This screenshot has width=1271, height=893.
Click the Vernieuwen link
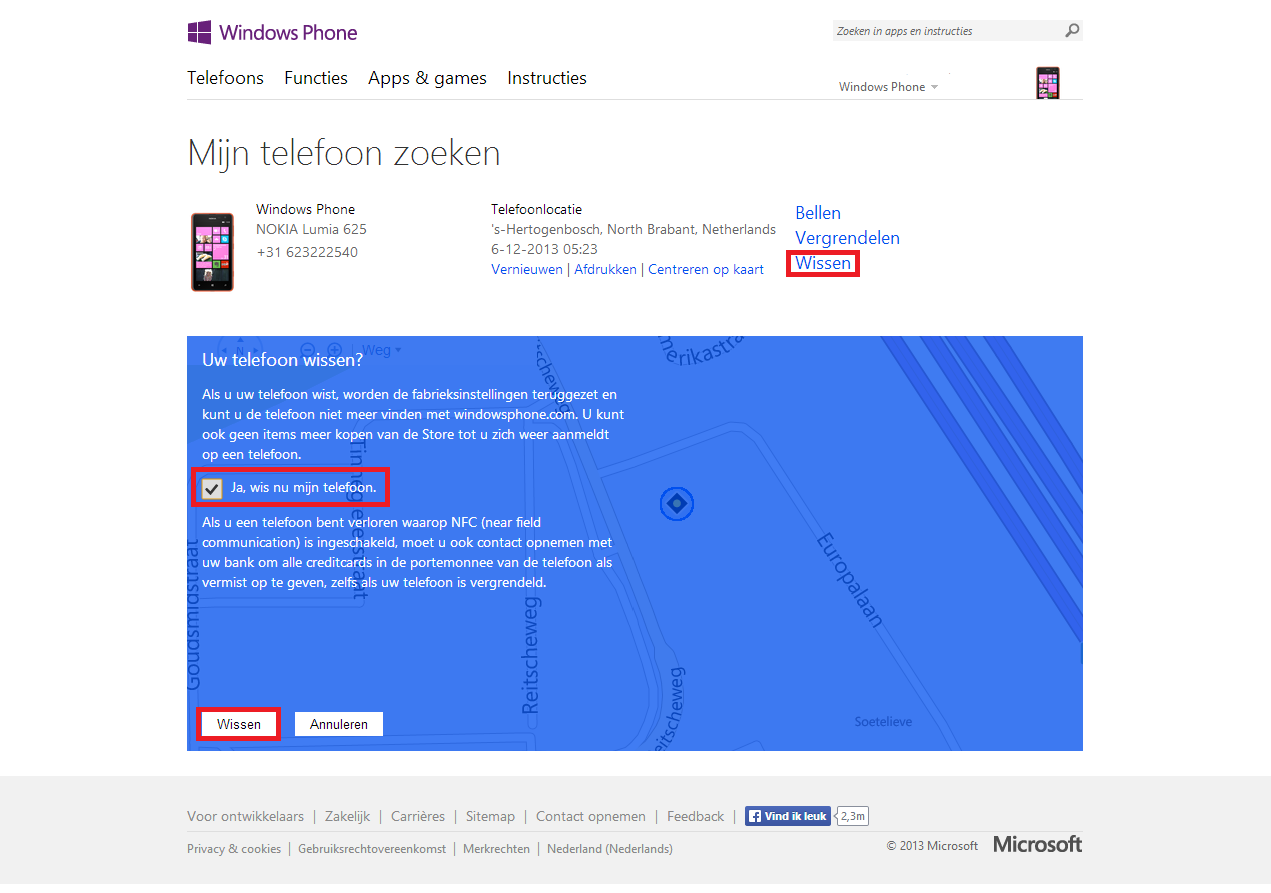coord(527,270)
